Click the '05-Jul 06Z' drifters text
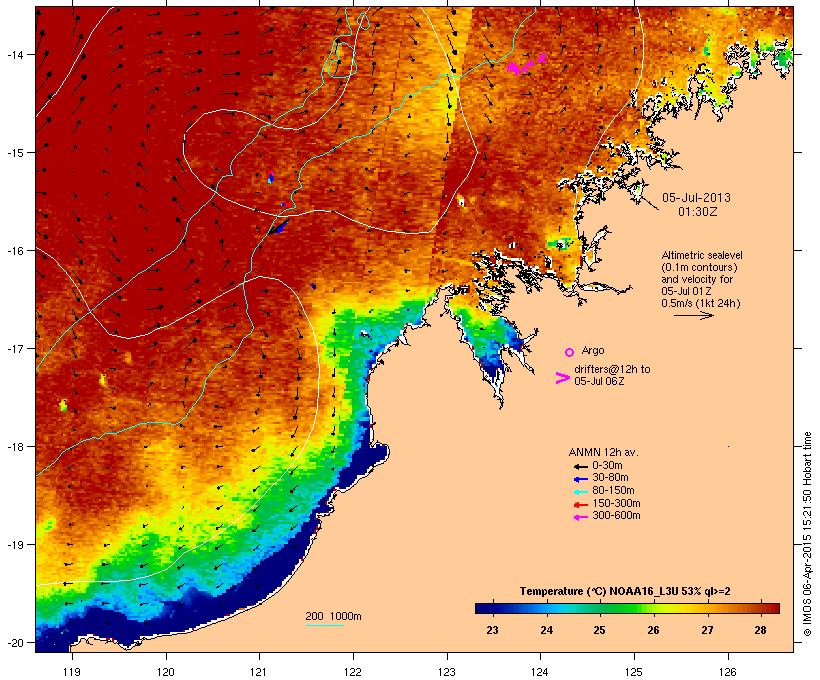The width and height of the screenshot is (820, 680). tap(599, 381)
